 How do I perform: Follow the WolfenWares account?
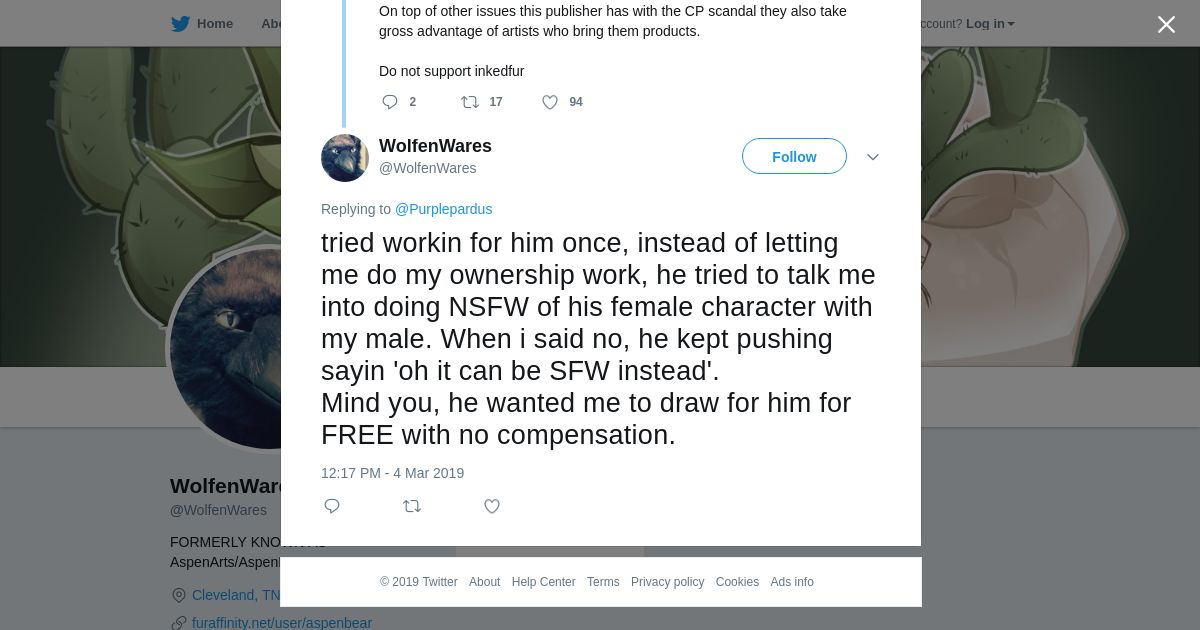tap(794, 157)
